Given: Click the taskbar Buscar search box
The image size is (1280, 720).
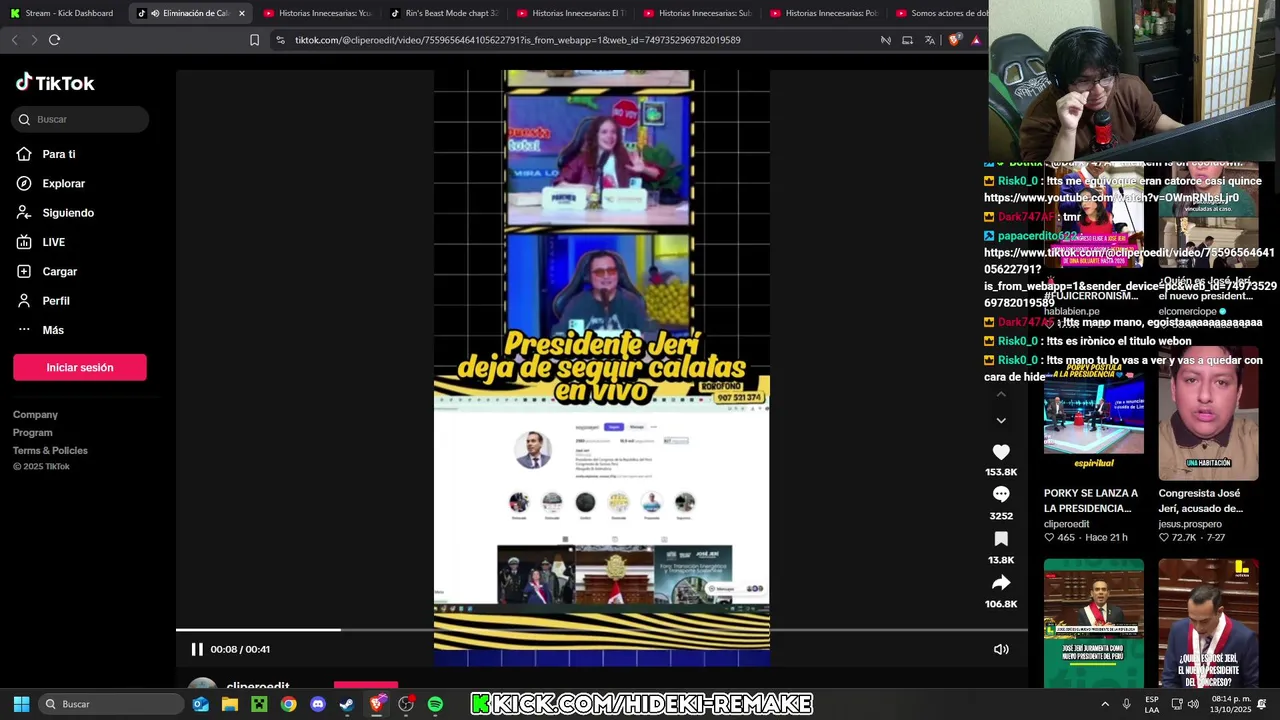Looking at the screenshot, I should point(111,704).
